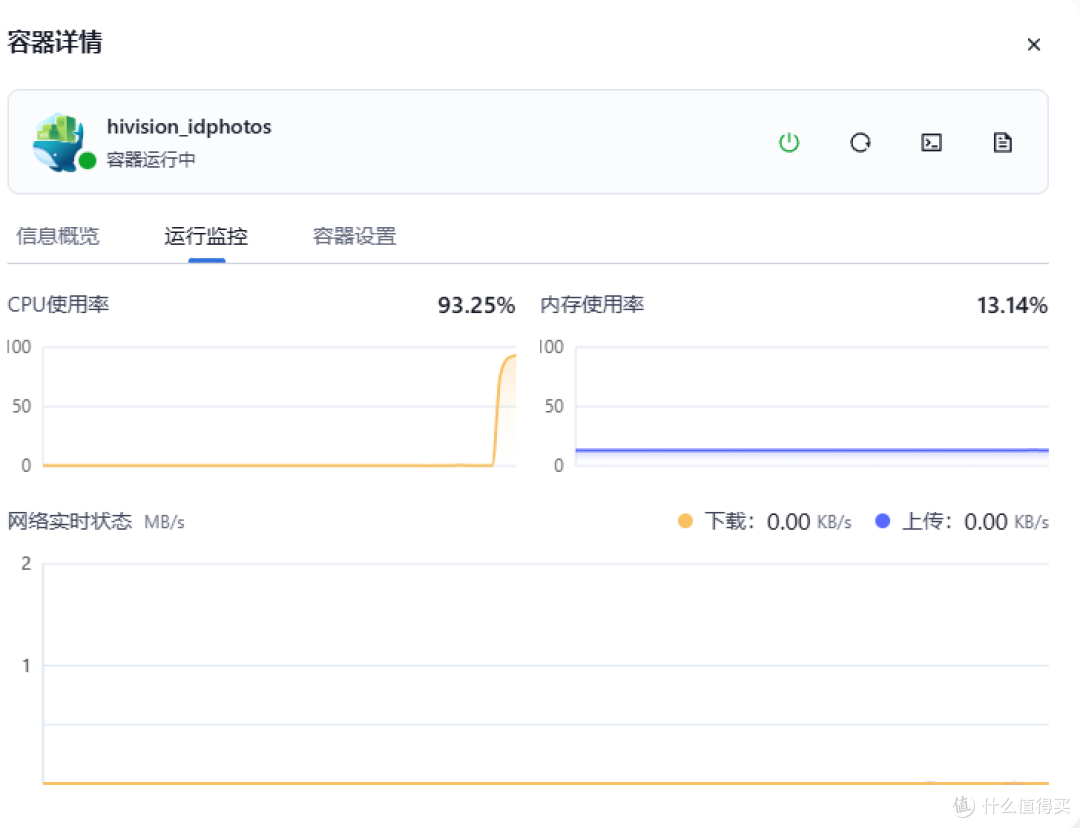The width and height of the screenshot is (1080, 828).
Task: Click the hivision_idphotos container whale icon
Action: [x=59, y=142]
